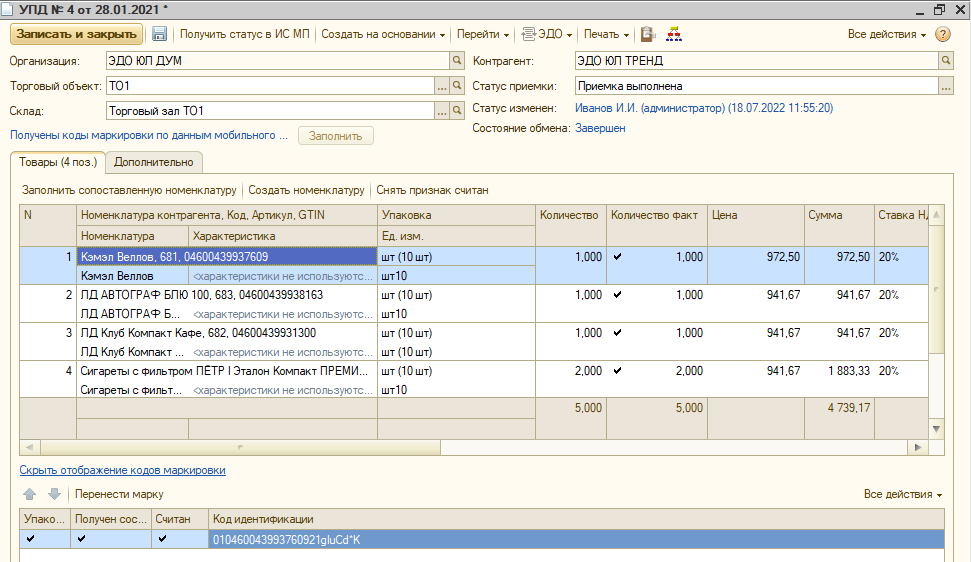Click Сумма cell 1 883,33
This screenshot has width=971, height=562.
(x=839, y=371)
